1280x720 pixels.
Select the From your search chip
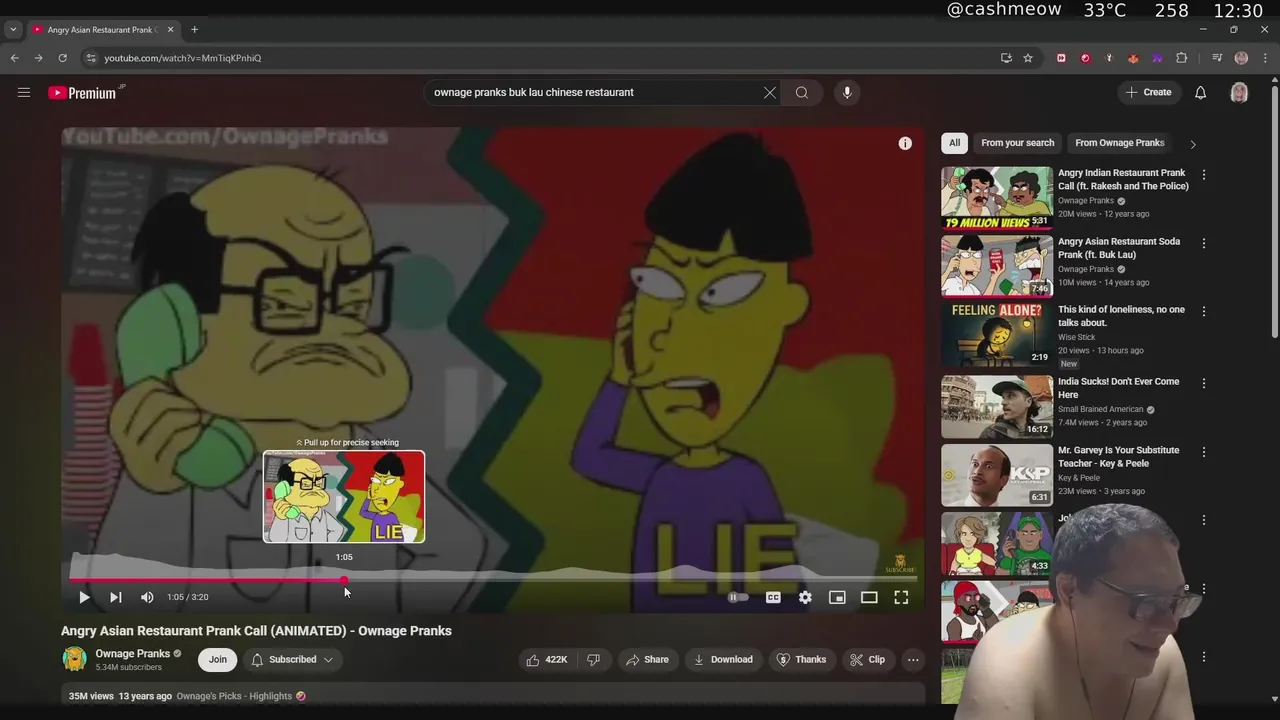[1017, 143]
